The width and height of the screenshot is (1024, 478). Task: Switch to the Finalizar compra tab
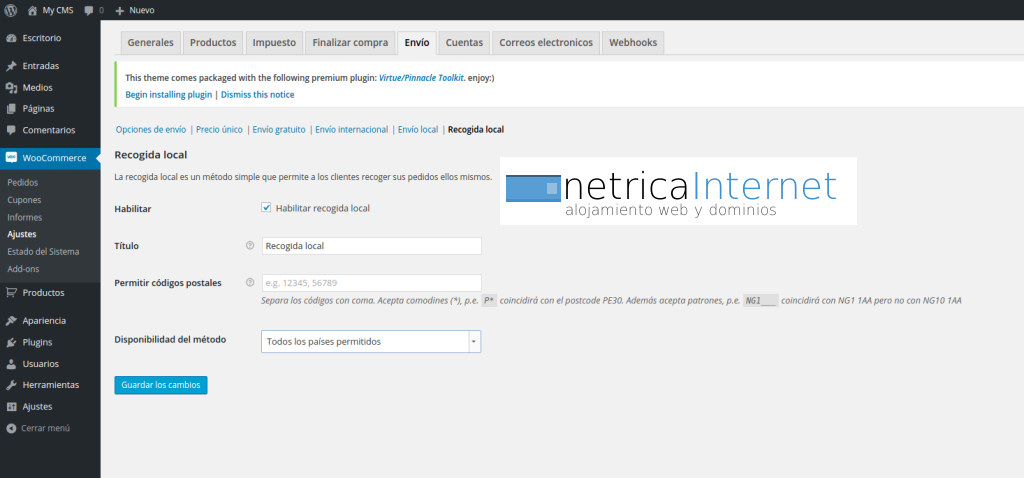pos(349,43)
